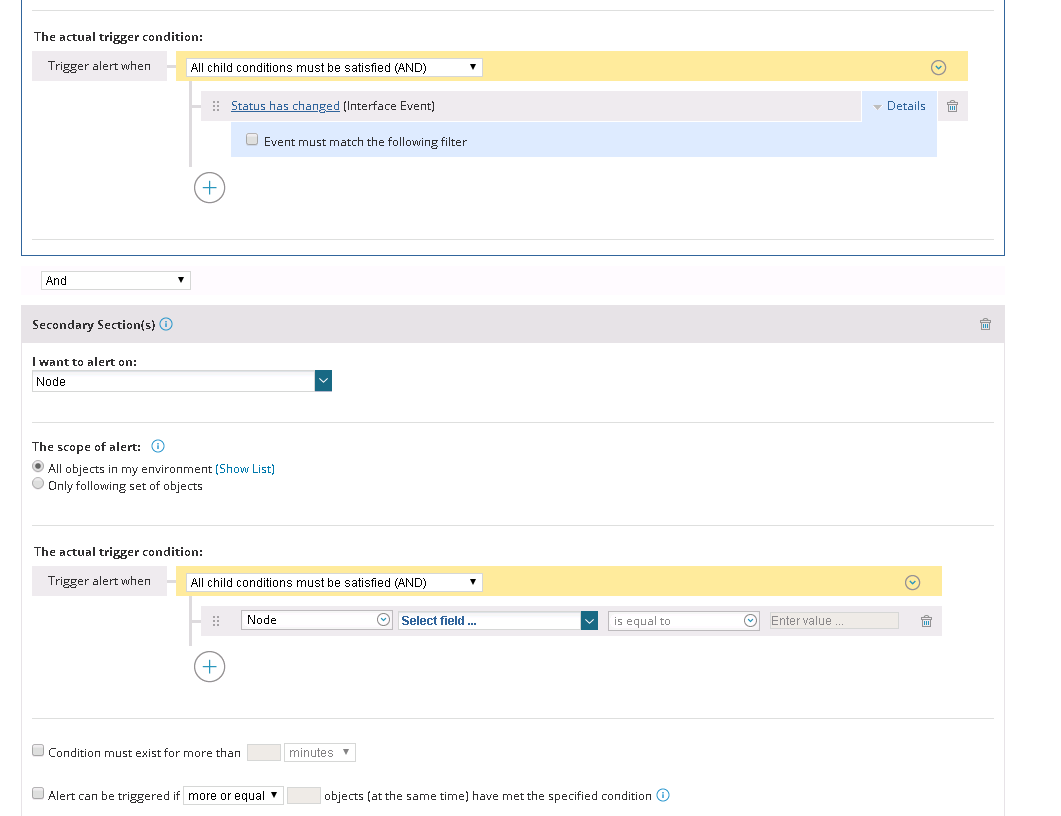This screenshot has height=816, width=1061.
Task: Open the Node object type dropdown
Action: pyautogui.click(x=317, y=620)
